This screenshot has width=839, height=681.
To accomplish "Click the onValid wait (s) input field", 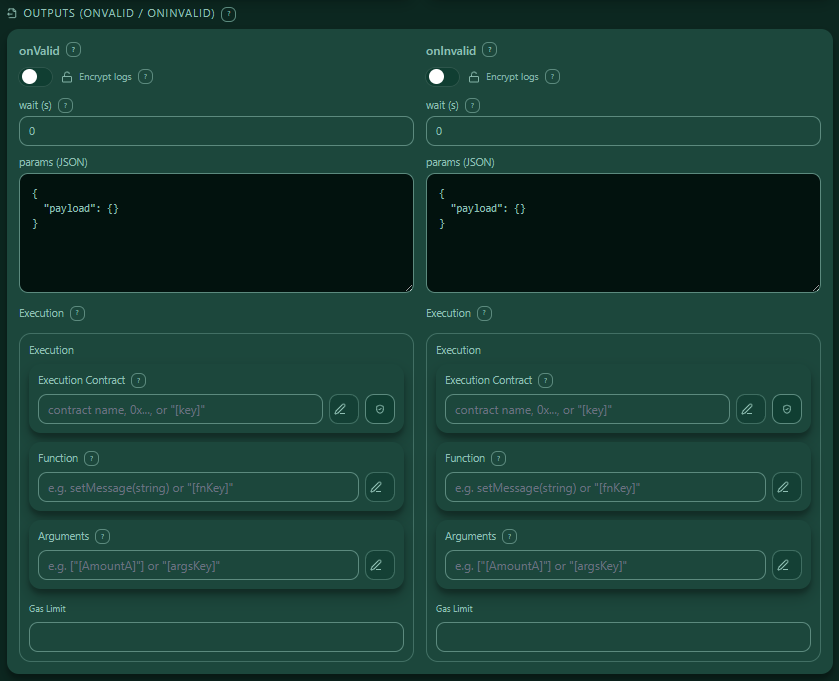I will point(216,130).
